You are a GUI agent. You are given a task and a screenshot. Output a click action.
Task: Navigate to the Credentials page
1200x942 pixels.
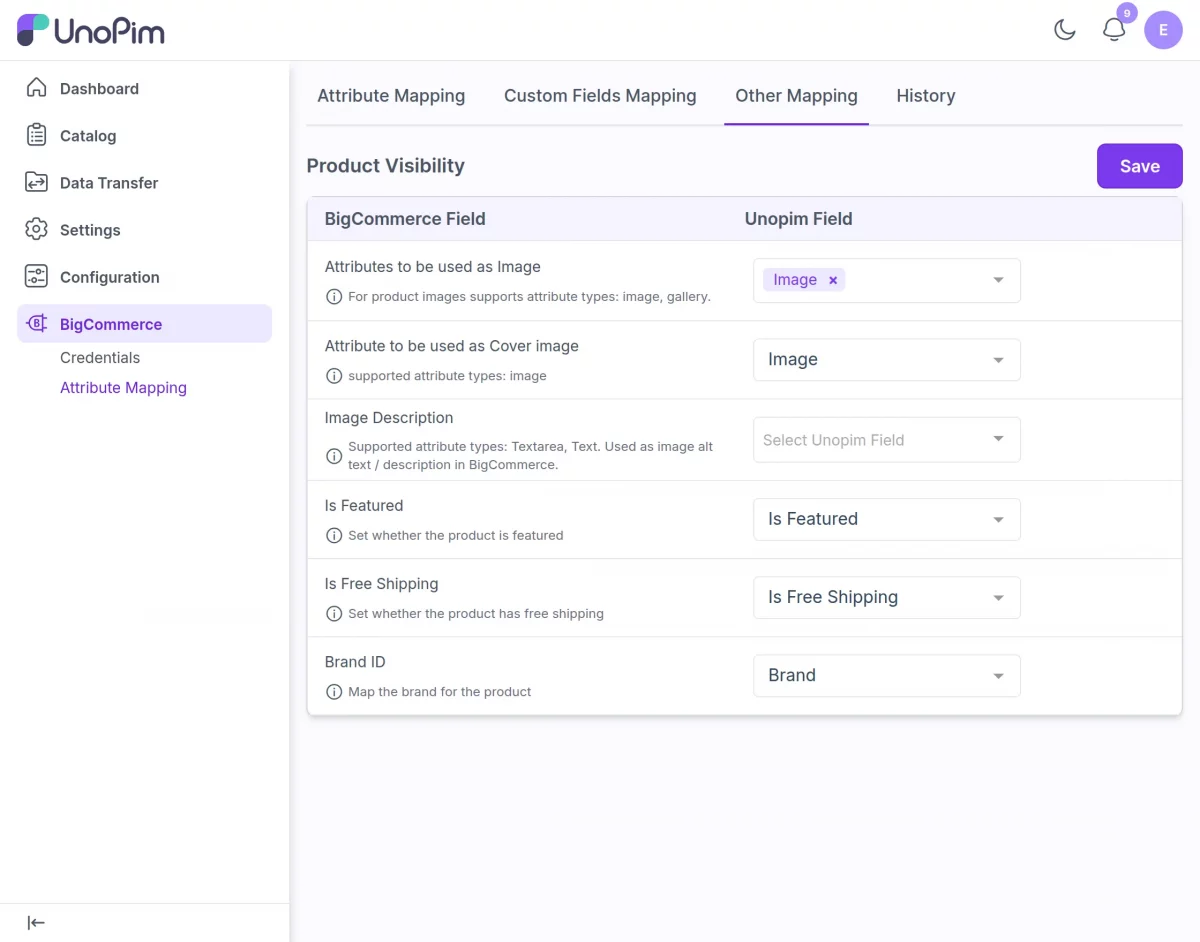[x=100, y=357]
